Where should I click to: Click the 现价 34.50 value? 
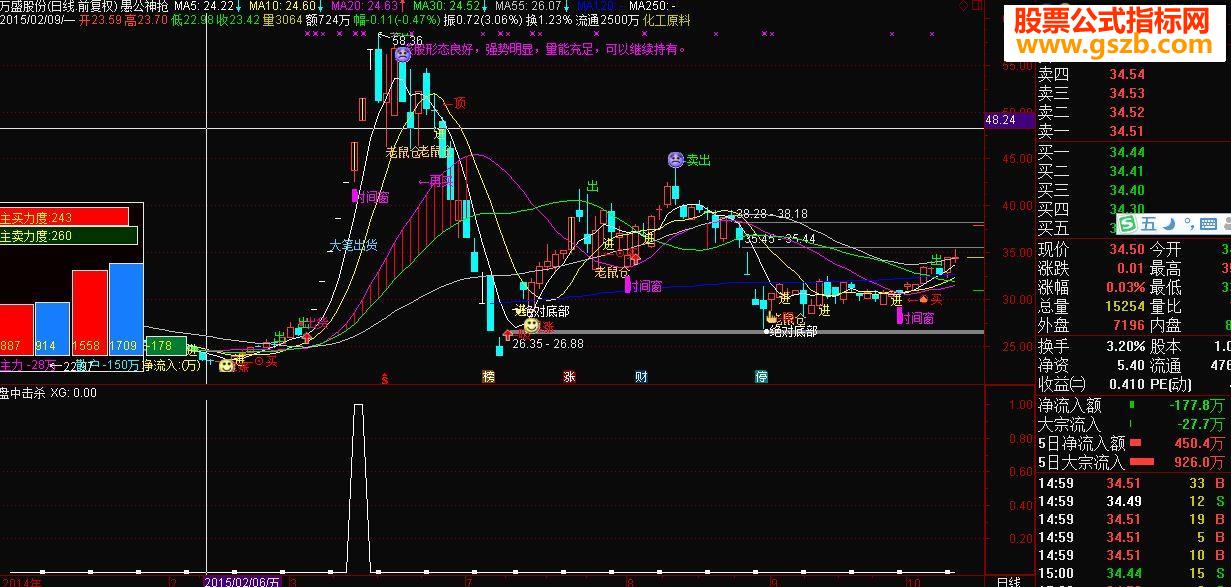[1125, 249]
